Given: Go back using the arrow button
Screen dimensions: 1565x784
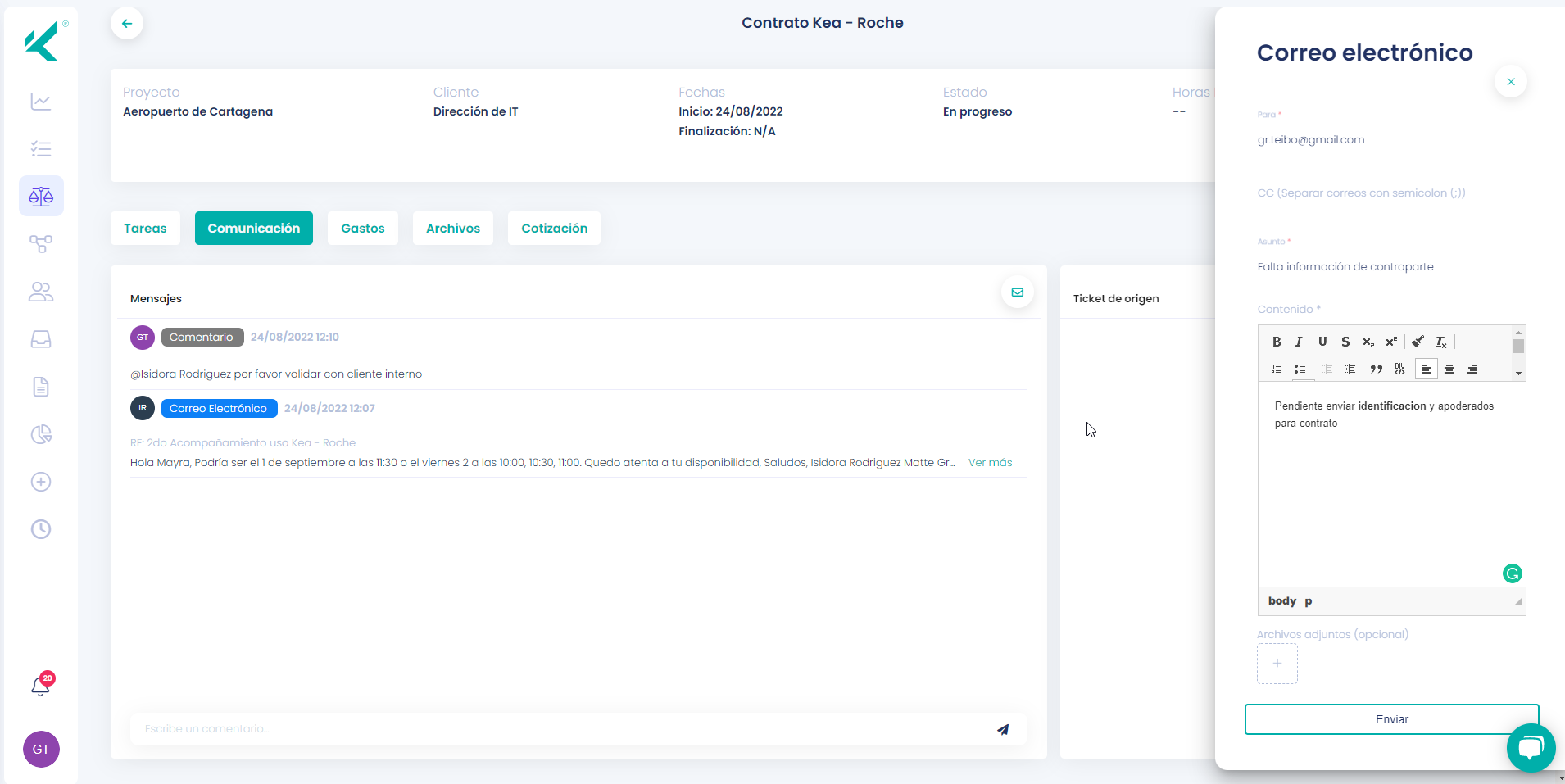Looking at the screenshot, I should (x=127, y=23).
